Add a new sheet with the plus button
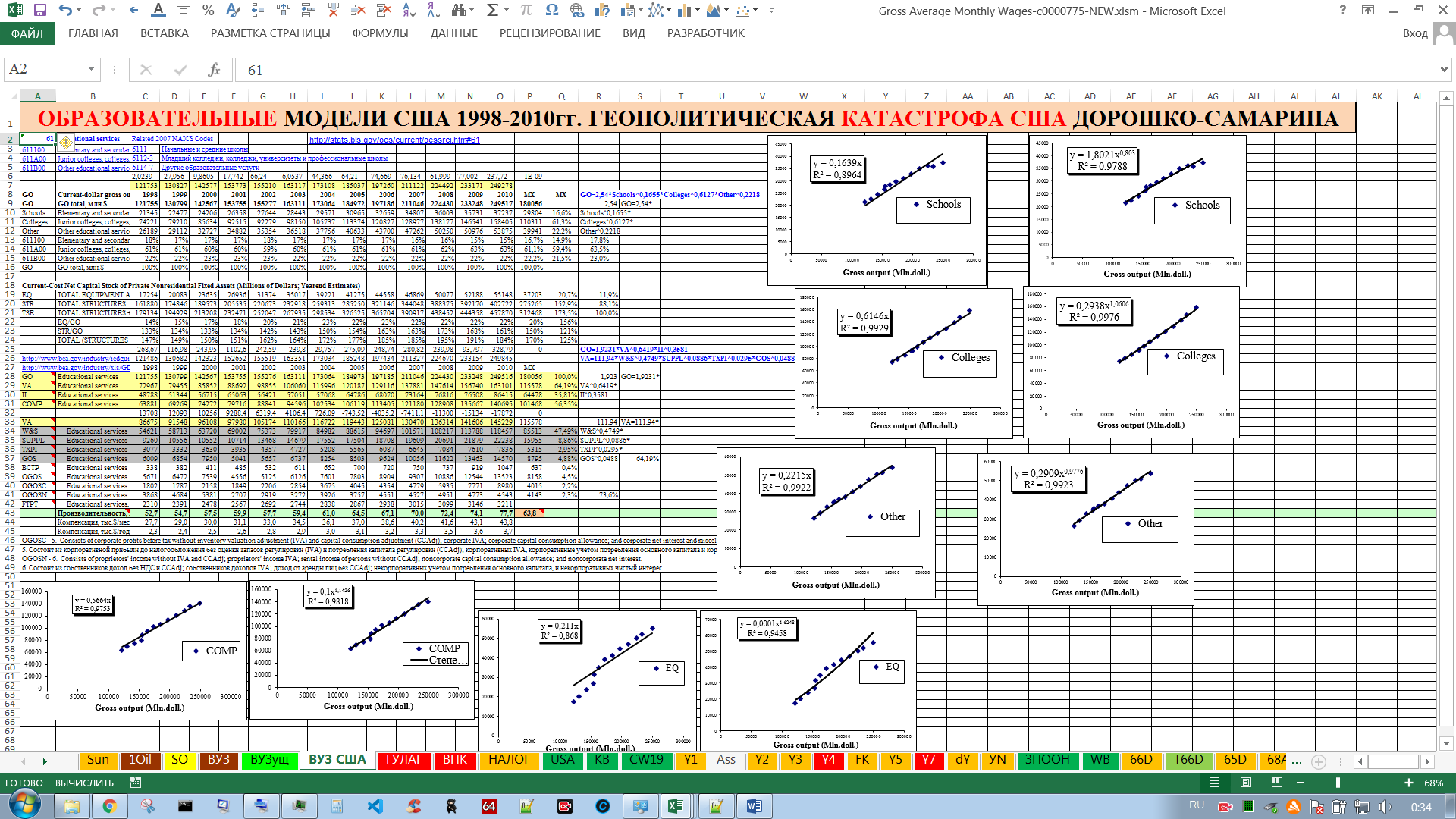Screen dimensions: 1456x819 tap(1319, 761)
